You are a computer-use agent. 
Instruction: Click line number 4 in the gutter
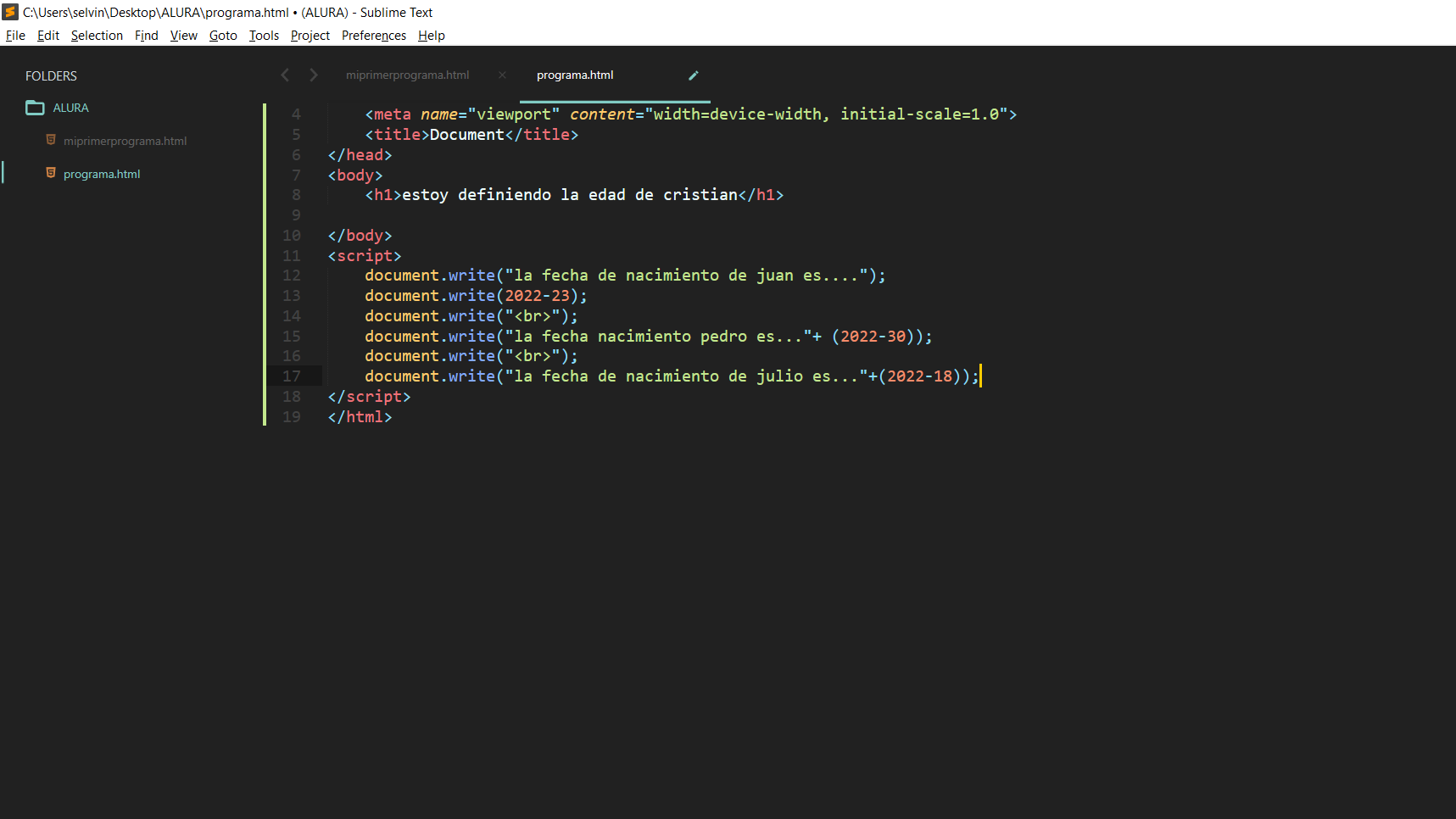point(296,114)
